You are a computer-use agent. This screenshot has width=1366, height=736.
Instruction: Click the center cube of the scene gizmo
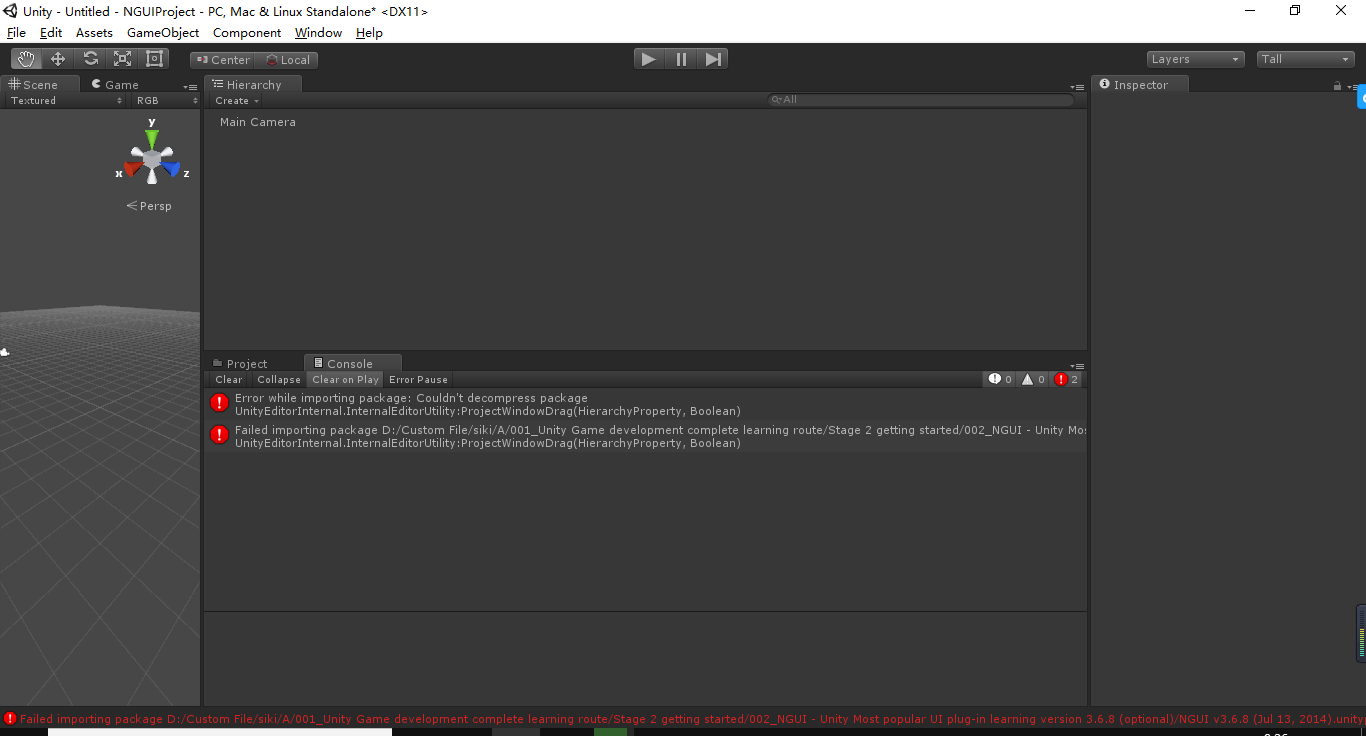[152, 160]
